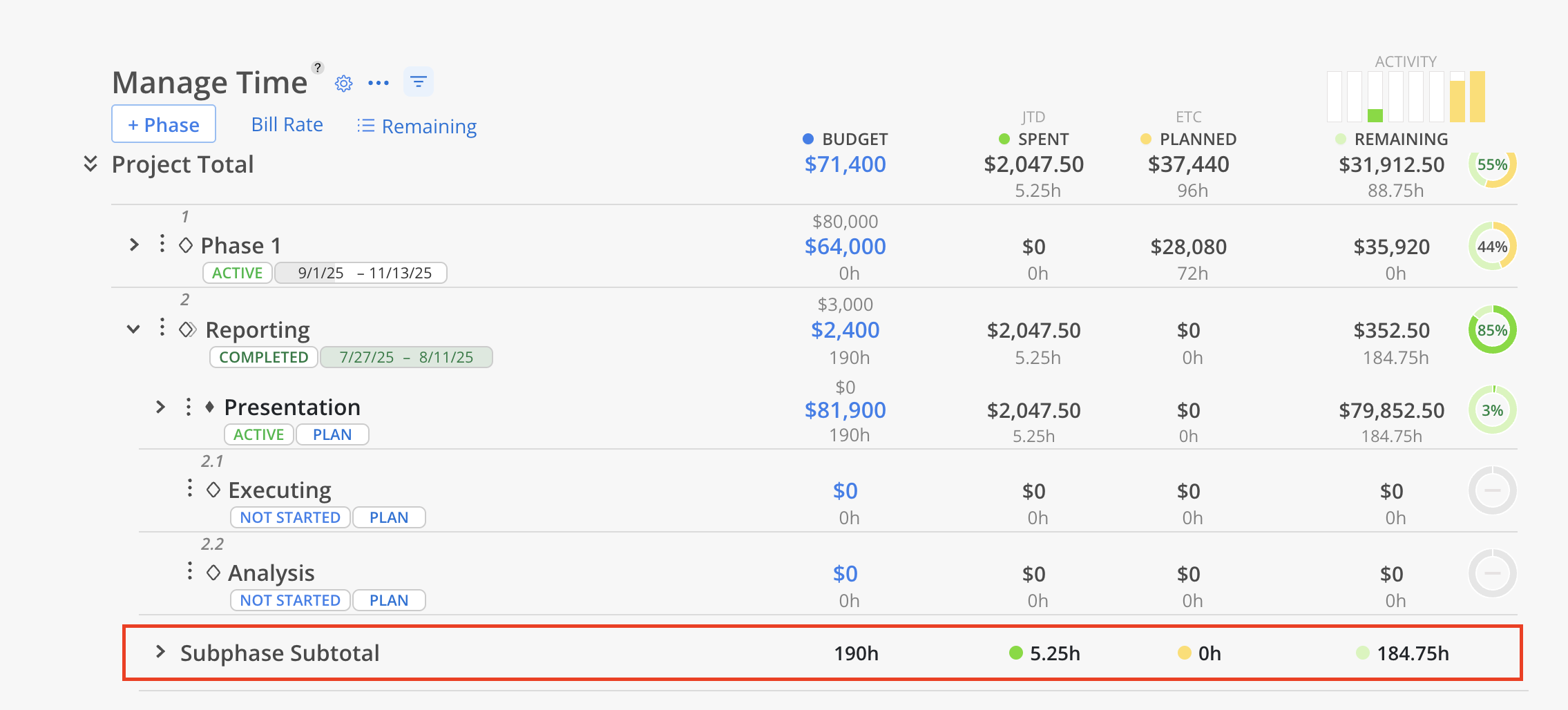This screenshot has height=710, width=1568.
Task: Click the + Phase button
Action: (x=164, y=124)
